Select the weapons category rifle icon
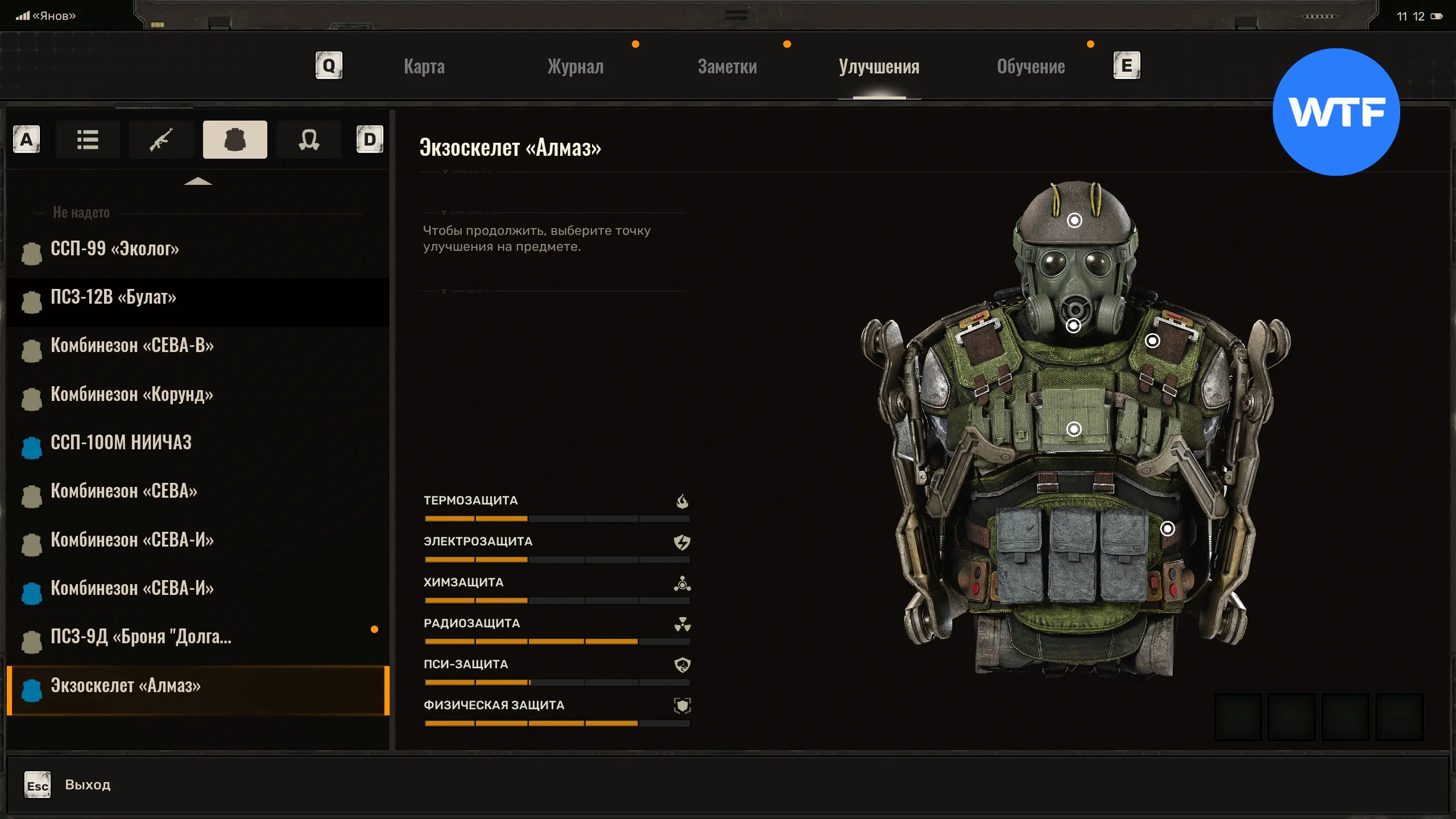This screenshot has height=819, width=1456. click(x=162, y=139)
